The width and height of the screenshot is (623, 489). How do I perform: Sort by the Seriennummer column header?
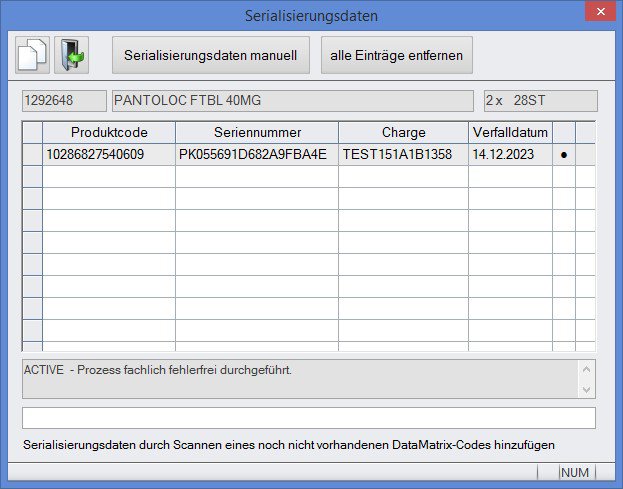click(256, 132)
